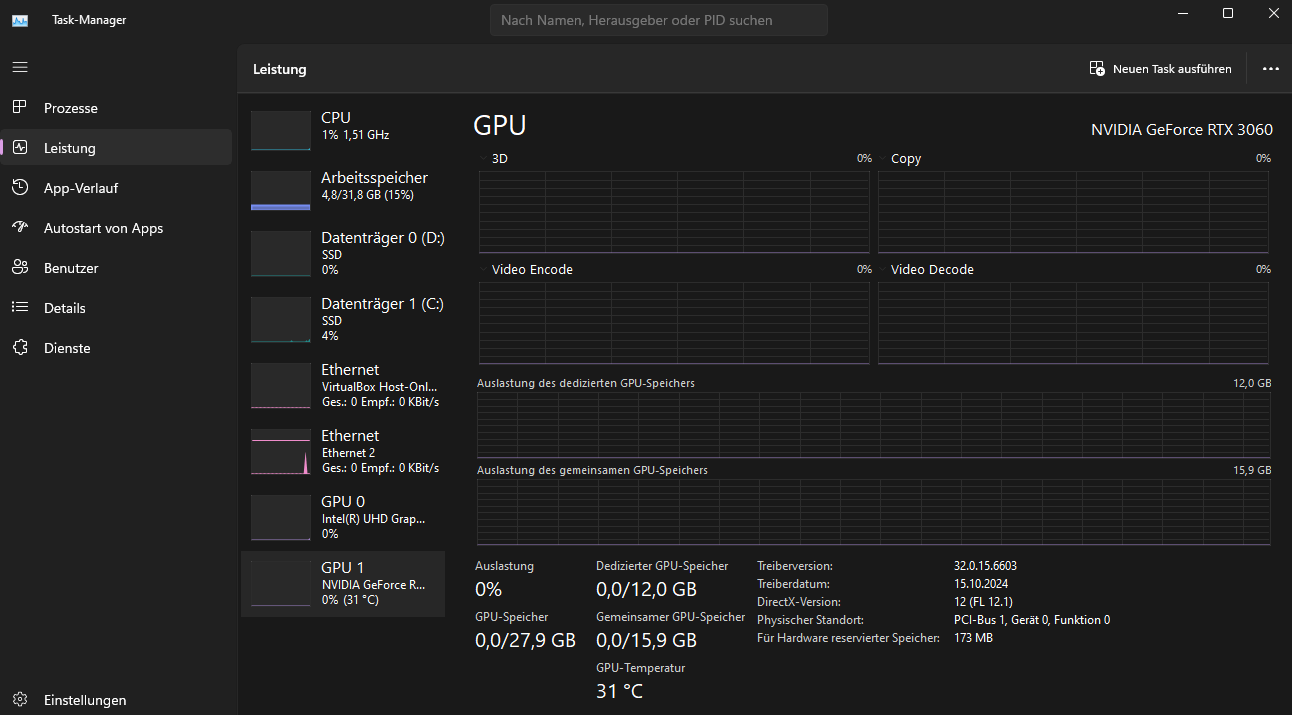The width and height of the screenshot is (1292, 715).
Task: Open the more options ellipsis menu
Action: [1270, 68]
